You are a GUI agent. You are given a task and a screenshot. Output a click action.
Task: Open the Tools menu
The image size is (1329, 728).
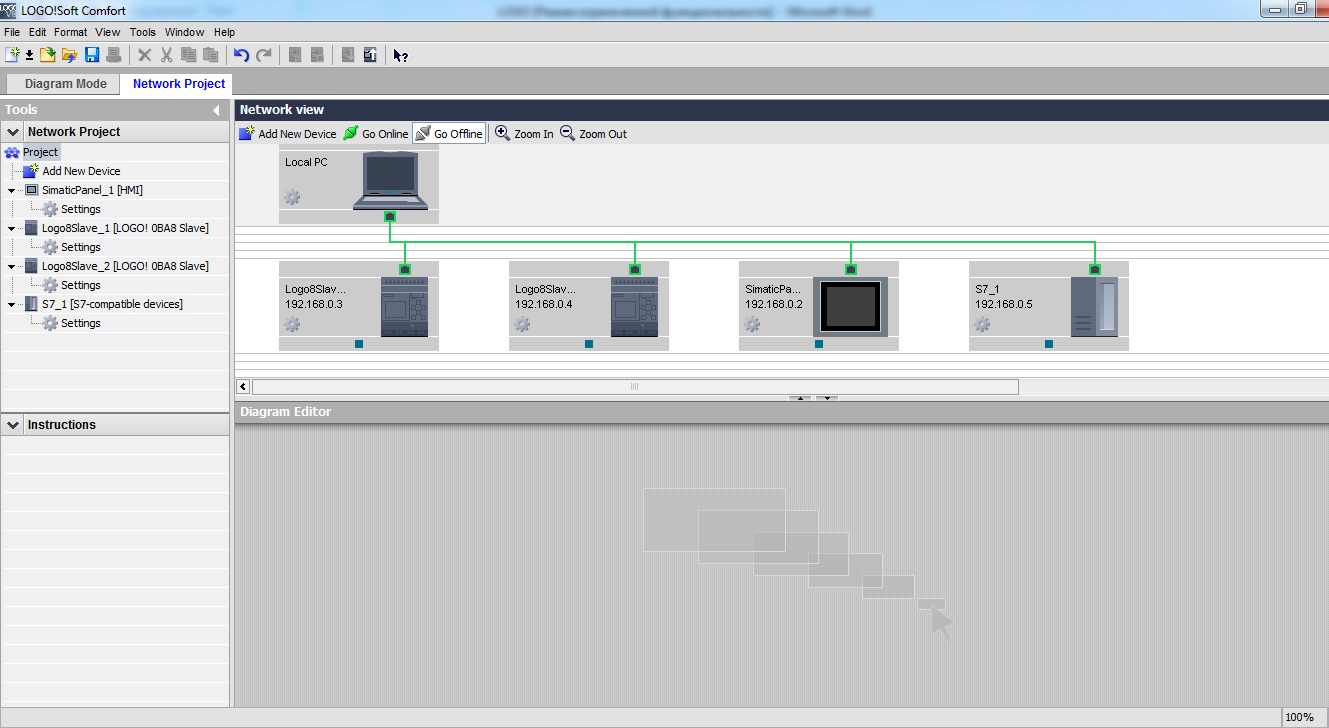tap(143, 32)
